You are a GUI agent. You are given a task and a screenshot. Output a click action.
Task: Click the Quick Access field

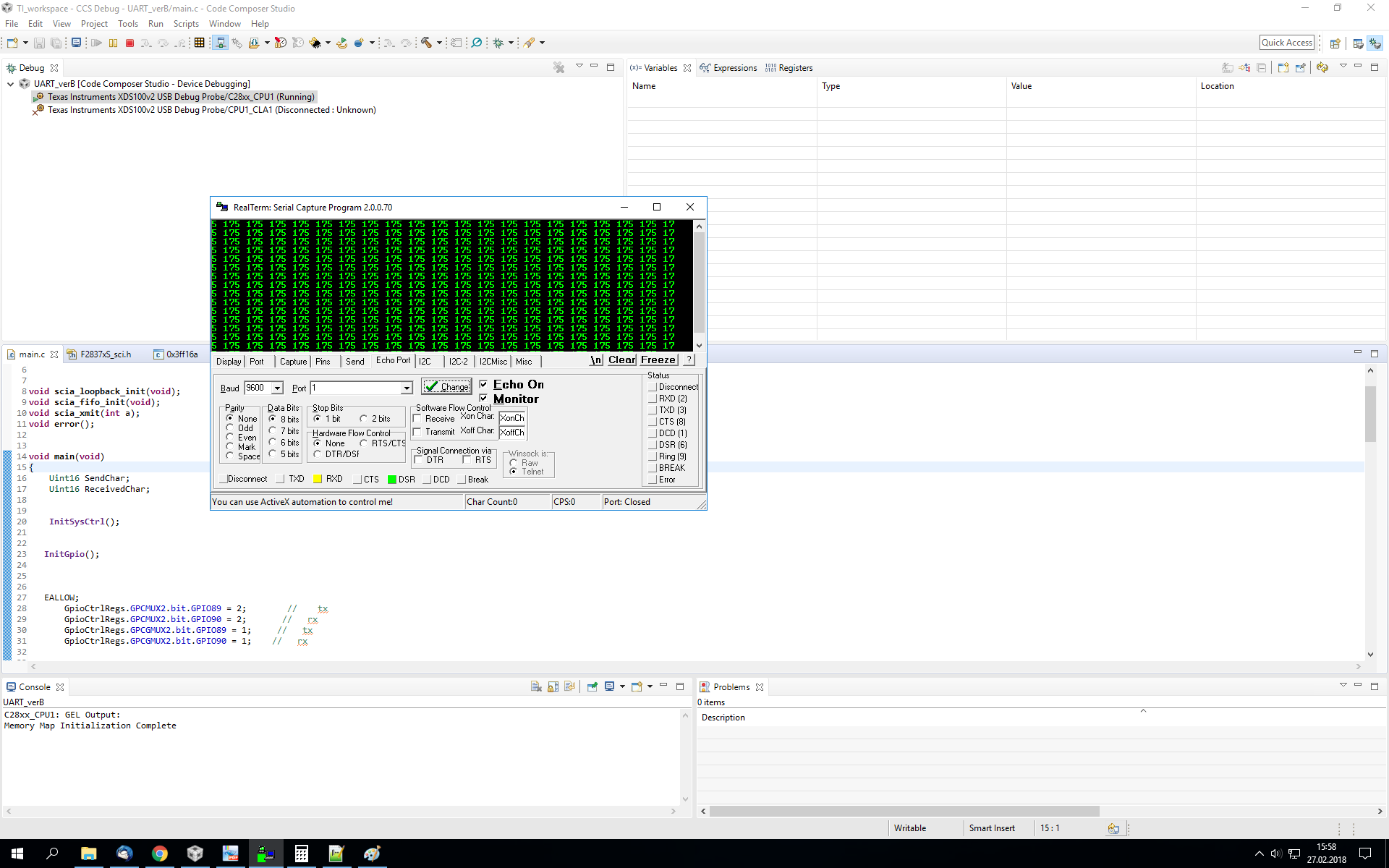click(x=1286, y=43)
